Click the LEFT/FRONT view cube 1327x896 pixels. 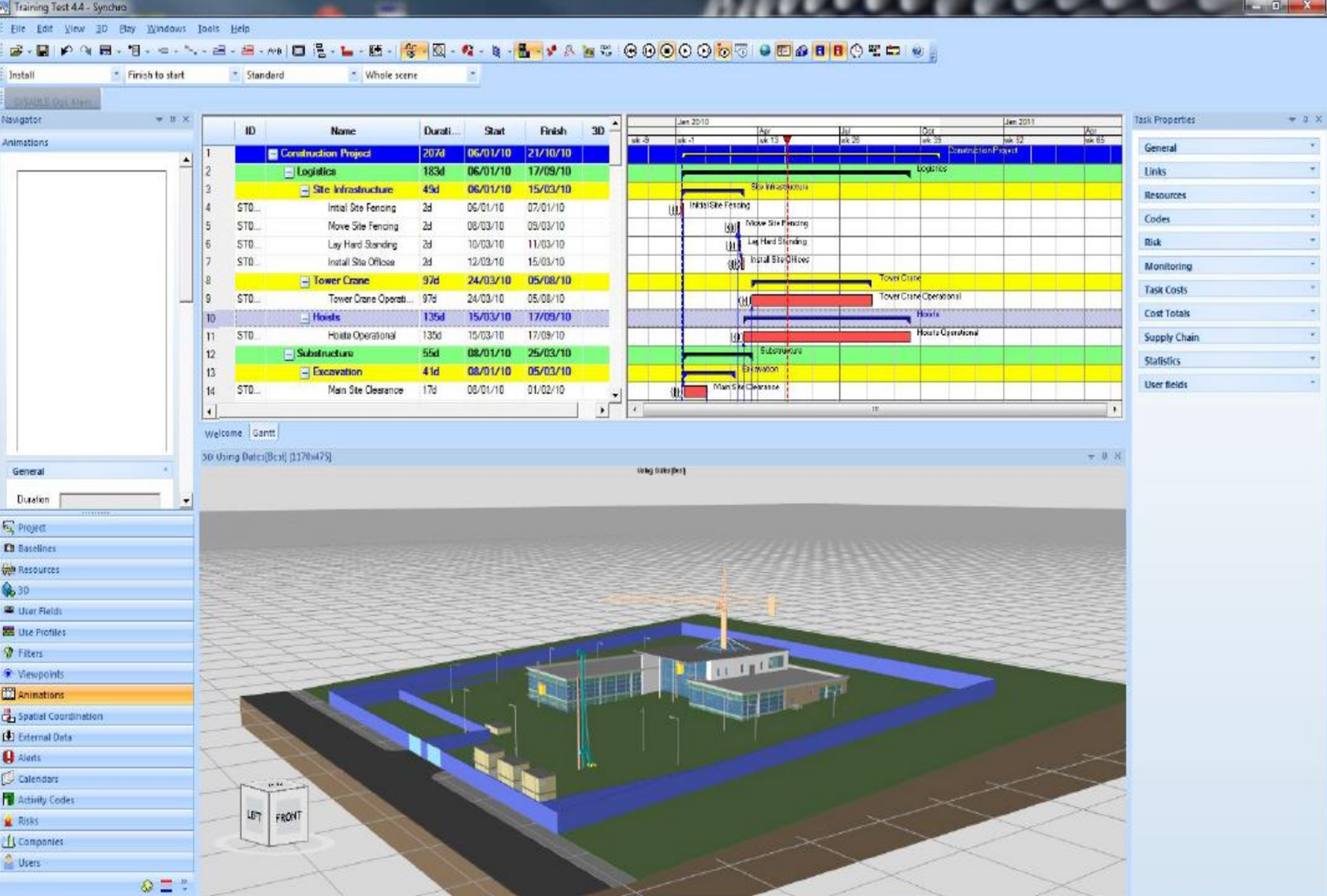(x=273, y=814)
